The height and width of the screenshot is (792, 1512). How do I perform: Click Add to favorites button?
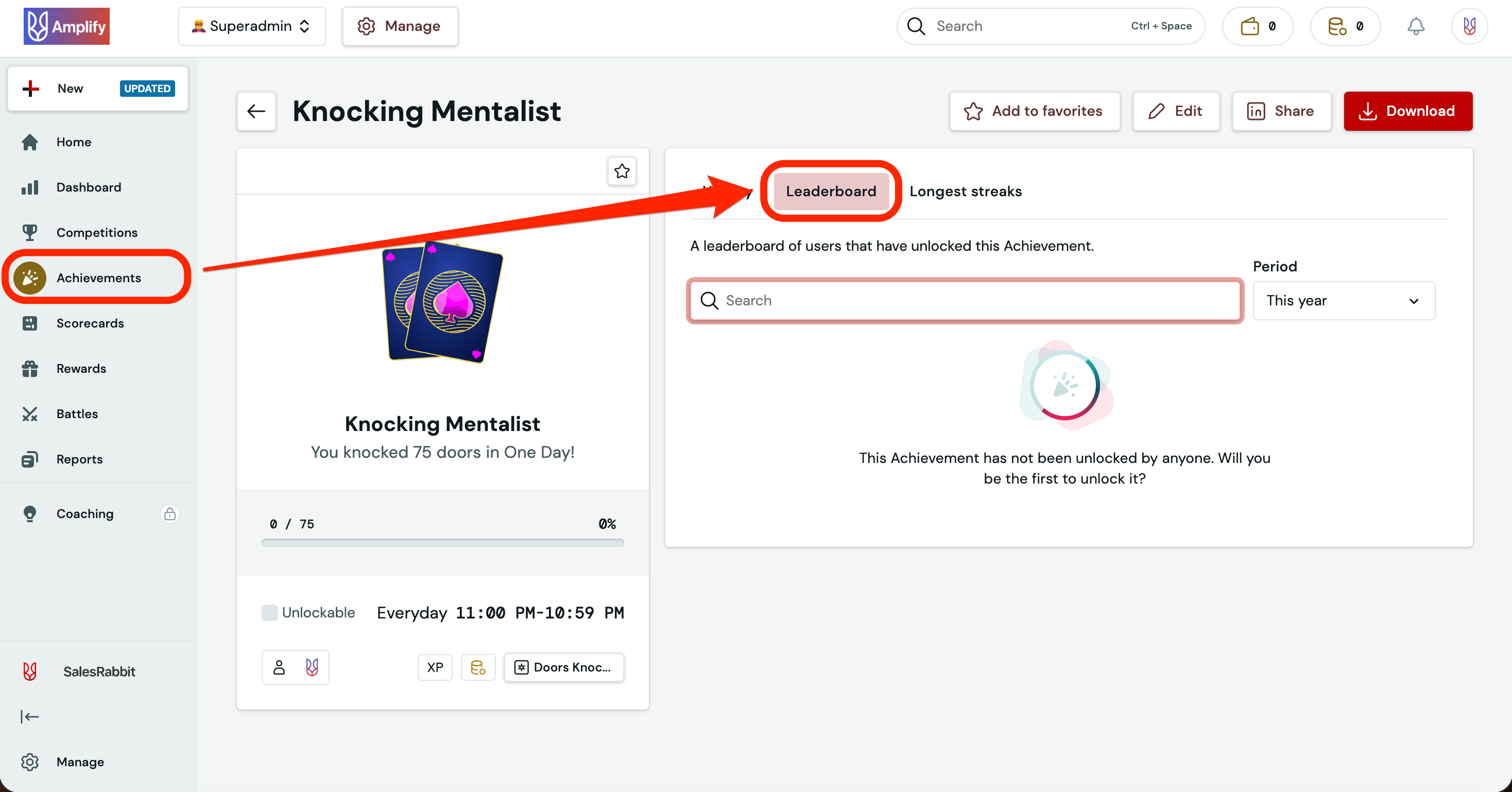pyautogui.click(x=1034, y=111)
